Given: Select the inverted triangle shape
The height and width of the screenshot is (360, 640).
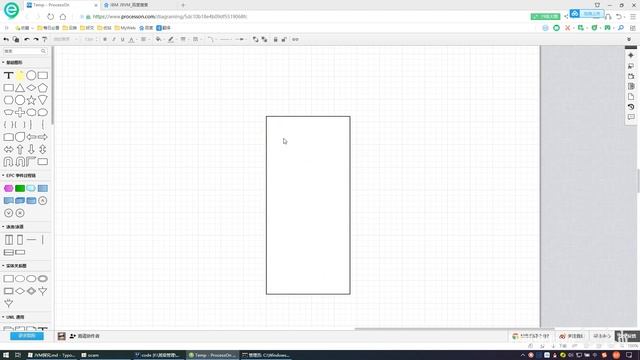Looking at the screenshot, I should coord(42,100).
